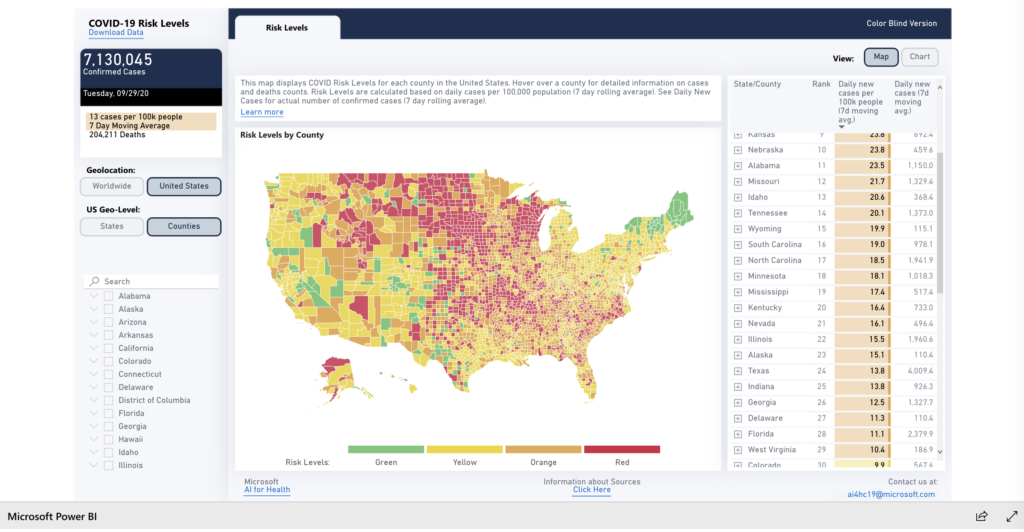This screenshot has width=1024, height=532.
Task: Click the Red risk level legend swatch
Action: click(x=622, y=450)
